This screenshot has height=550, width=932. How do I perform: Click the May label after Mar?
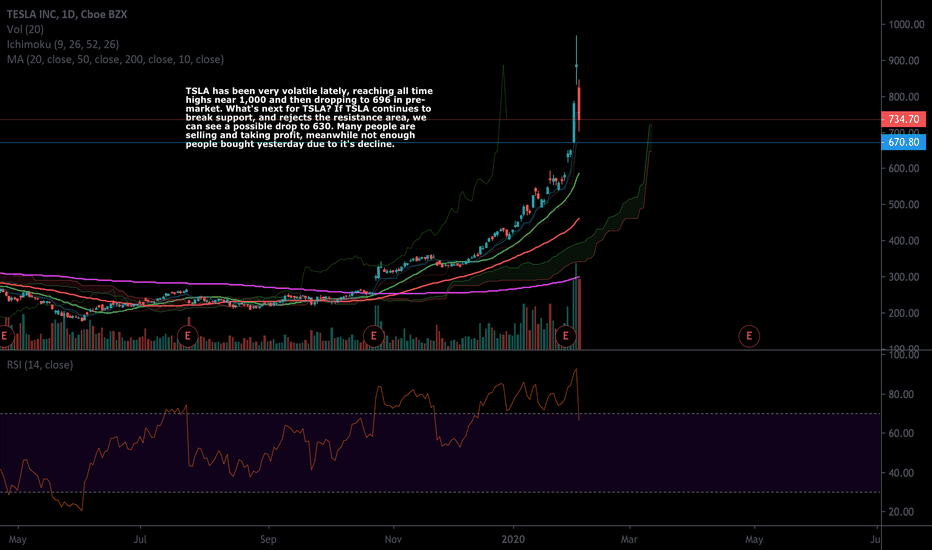coord(754,540)
